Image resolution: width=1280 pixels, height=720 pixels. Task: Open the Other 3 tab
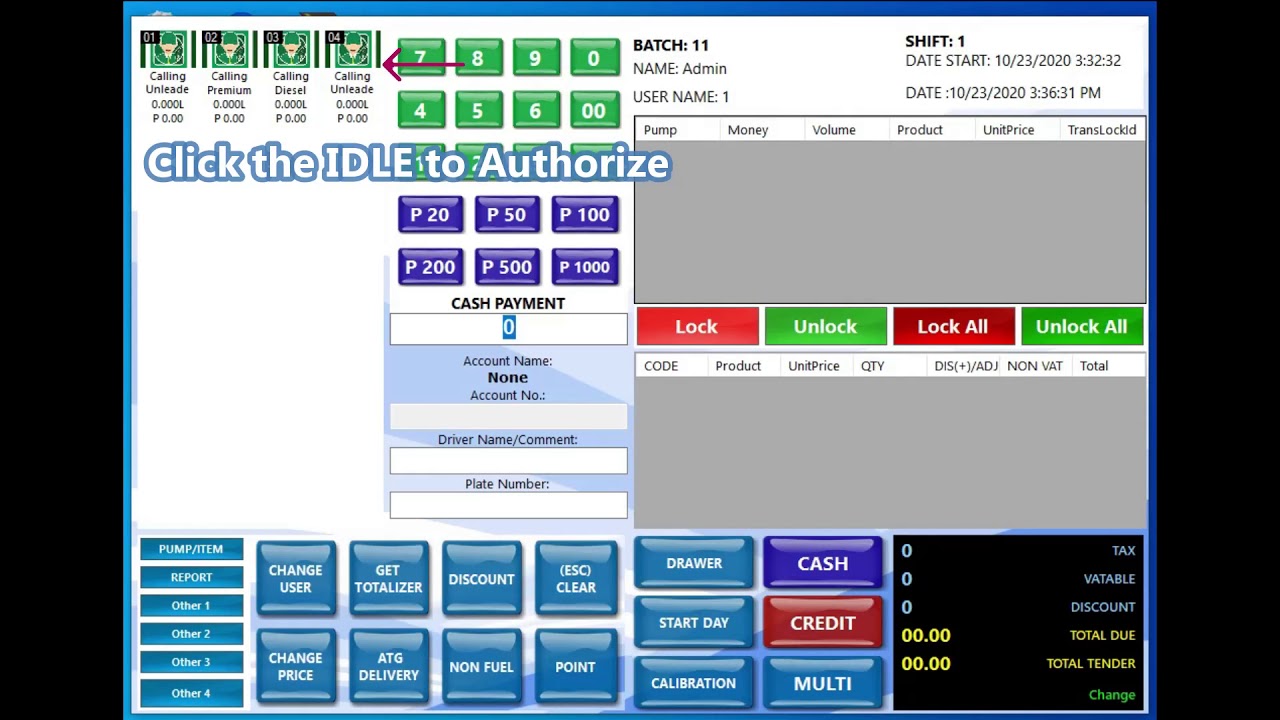[x=191, y=661]
